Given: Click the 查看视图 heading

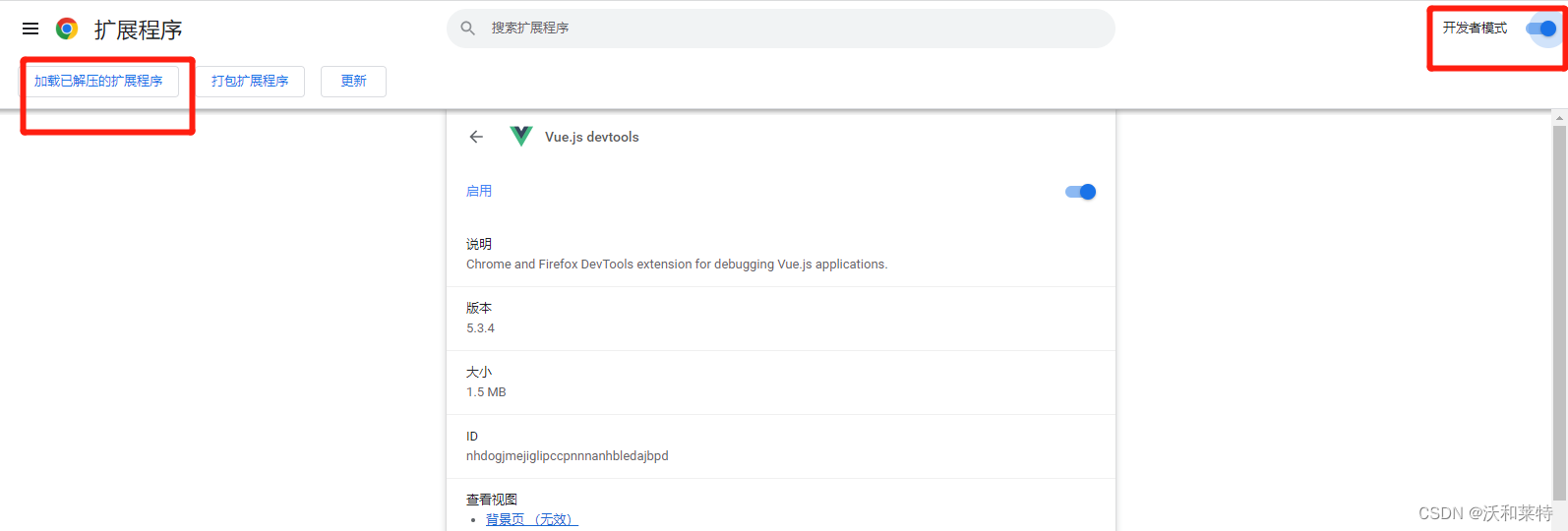Looking at the screenshot, I should pos(492,500).
